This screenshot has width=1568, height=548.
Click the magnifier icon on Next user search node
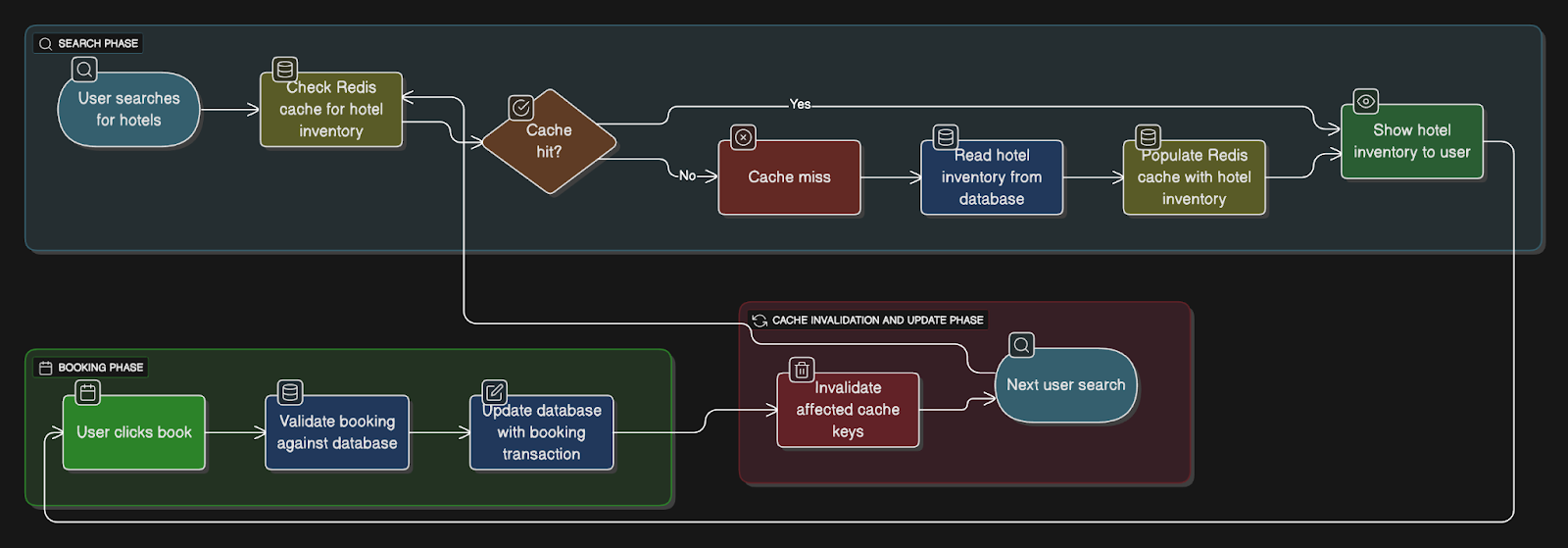click(1021, 345)
